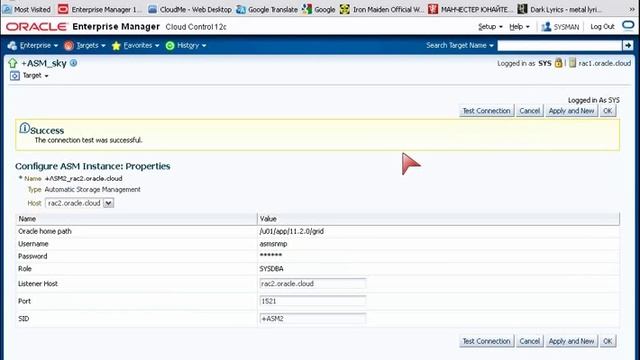This screenshot has width=640, height=360.
Task: Click the Success info icon
Action: coord(24,128)
